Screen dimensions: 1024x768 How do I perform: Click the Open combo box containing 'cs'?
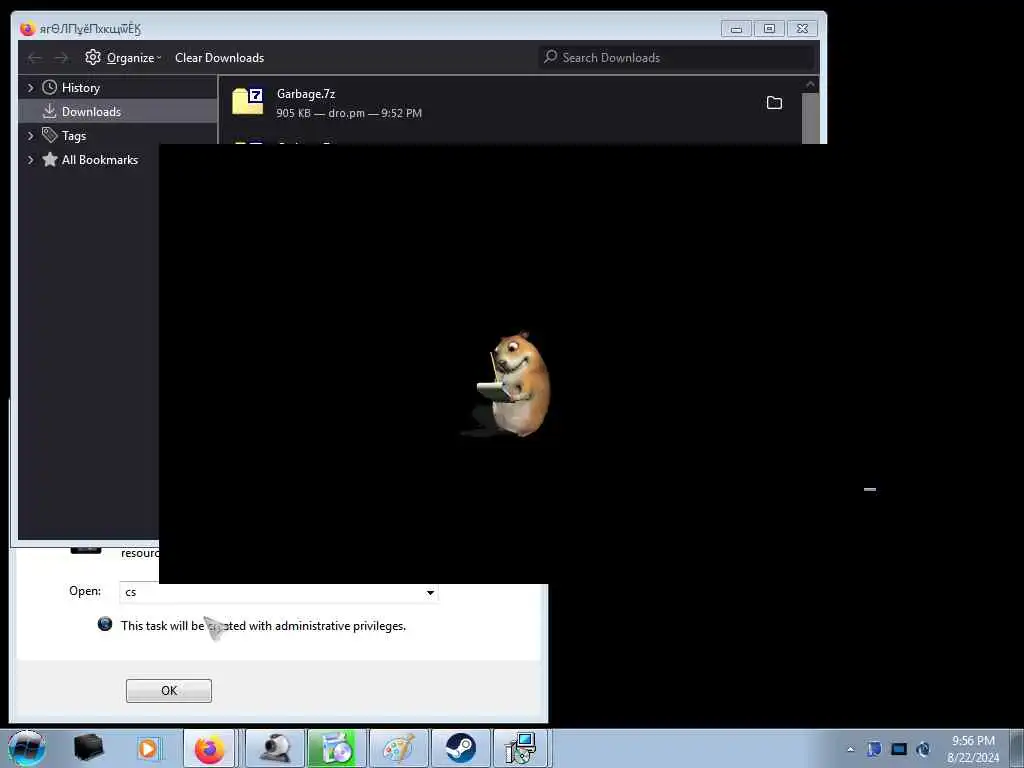(279, 592)
